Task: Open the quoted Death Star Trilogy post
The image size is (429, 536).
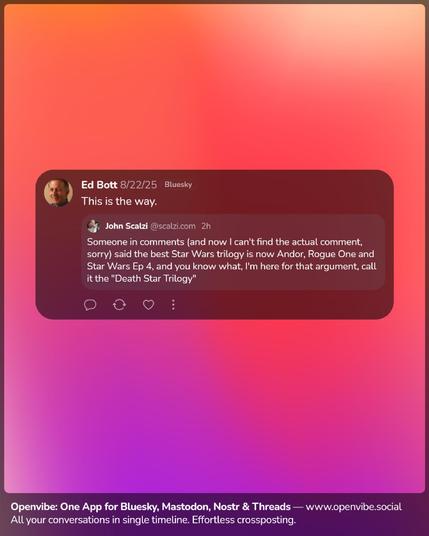Action: (233, 252)
